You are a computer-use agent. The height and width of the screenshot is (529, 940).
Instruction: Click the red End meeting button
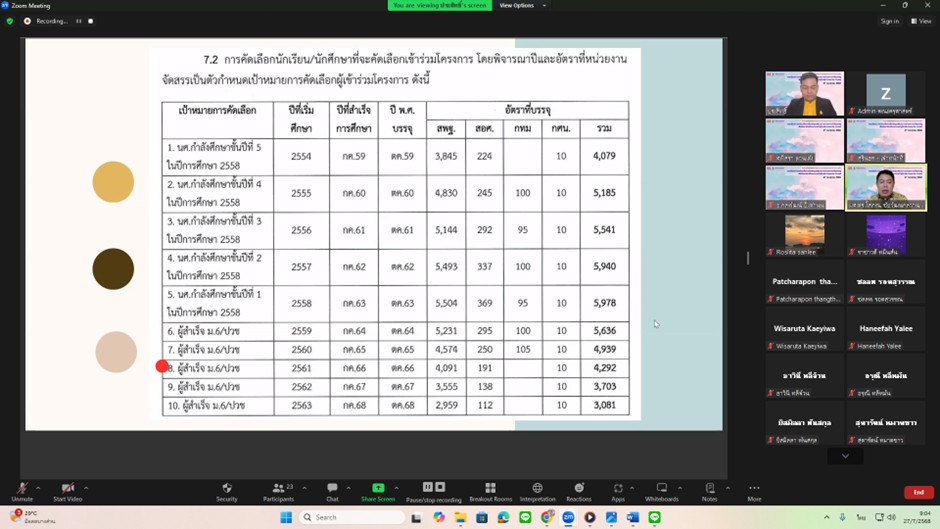coord(918,492)
